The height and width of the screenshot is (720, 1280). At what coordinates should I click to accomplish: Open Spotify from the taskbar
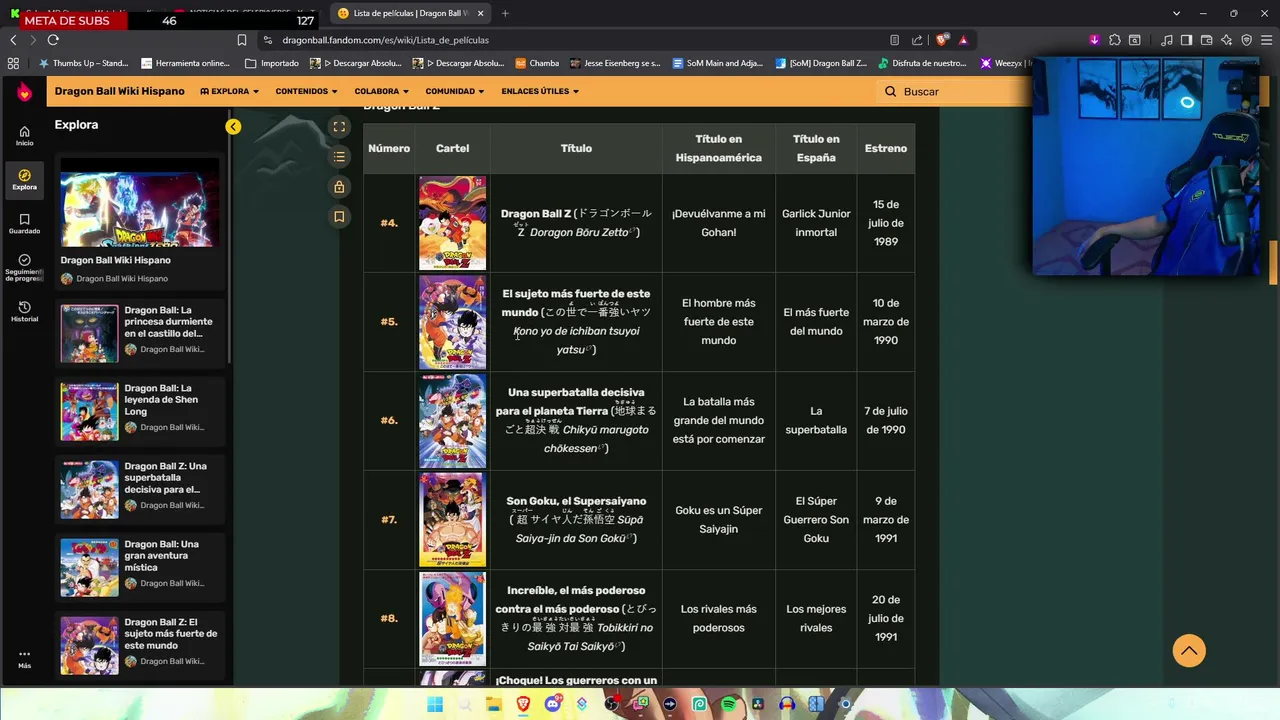pyautogui.click(x=728, y=704)
